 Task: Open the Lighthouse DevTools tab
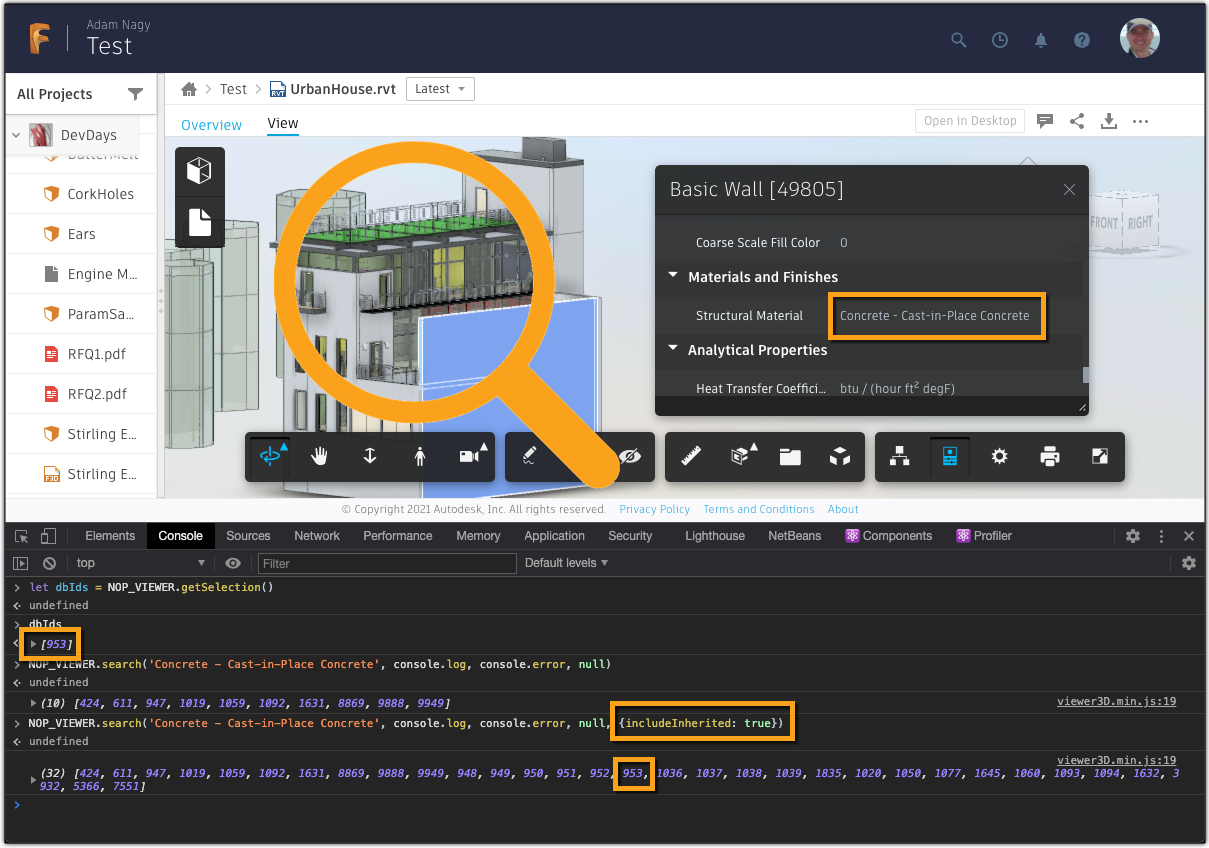click(x=715, y=536)
